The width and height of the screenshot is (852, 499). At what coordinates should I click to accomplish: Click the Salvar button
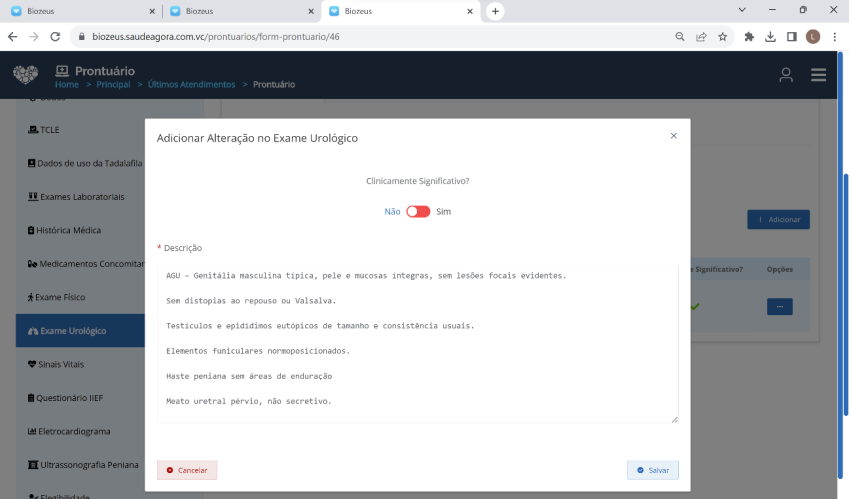(x=652, y=470)
